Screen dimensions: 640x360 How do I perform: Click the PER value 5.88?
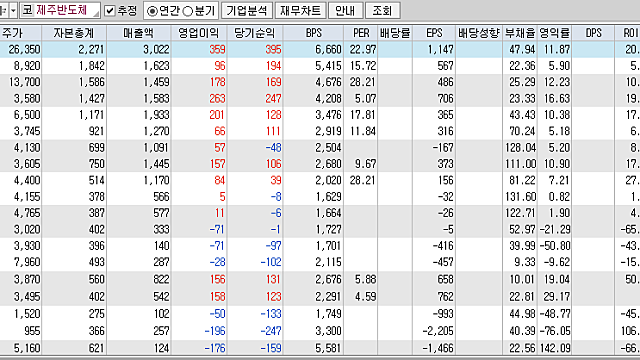(x=365, y=280)
